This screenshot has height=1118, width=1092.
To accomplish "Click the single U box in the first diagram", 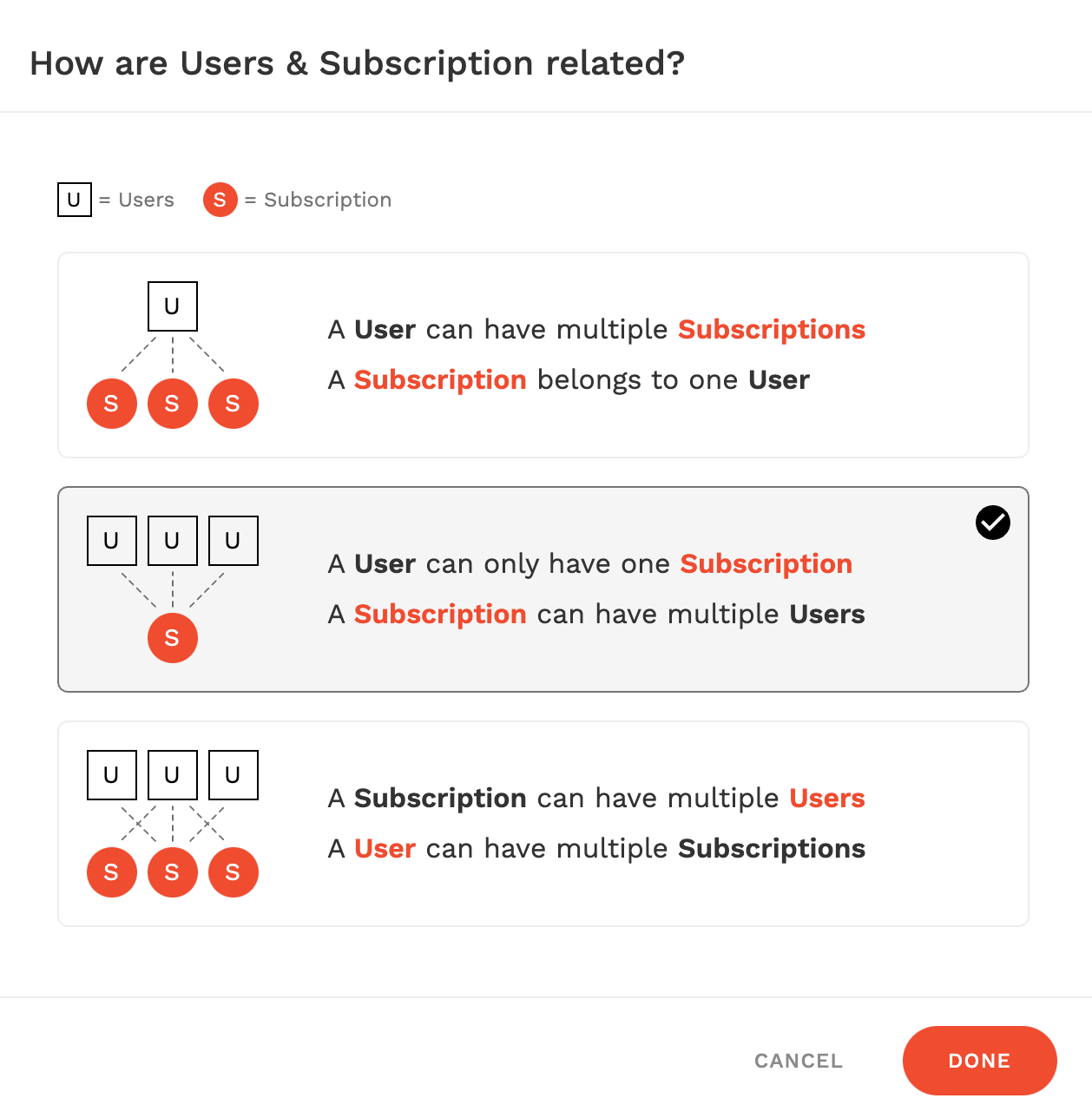I will (173, 306).
